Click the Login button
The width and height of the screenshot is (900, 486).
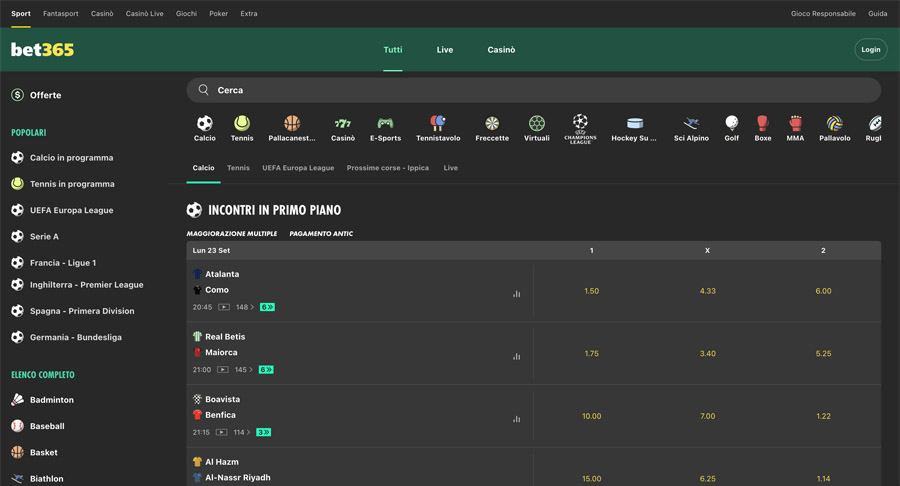(x=871, y=50)
